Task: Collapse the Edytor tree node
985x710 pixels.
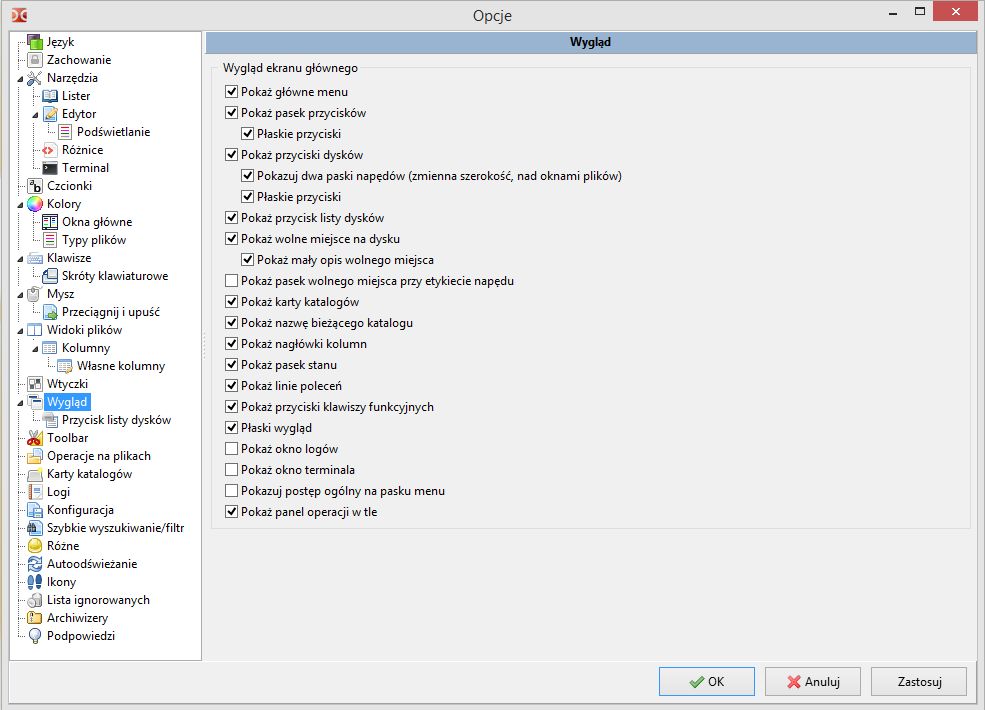Action: pos(35,115)
